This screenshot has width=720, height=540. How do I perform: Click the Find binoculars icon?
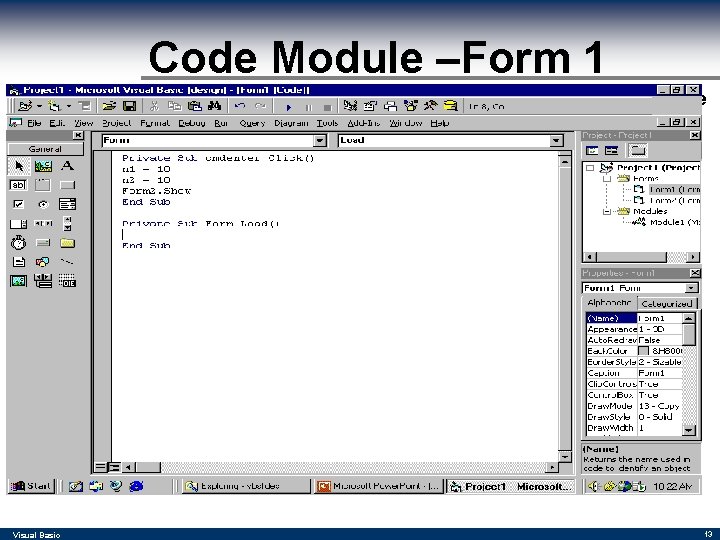pos(214,106)
